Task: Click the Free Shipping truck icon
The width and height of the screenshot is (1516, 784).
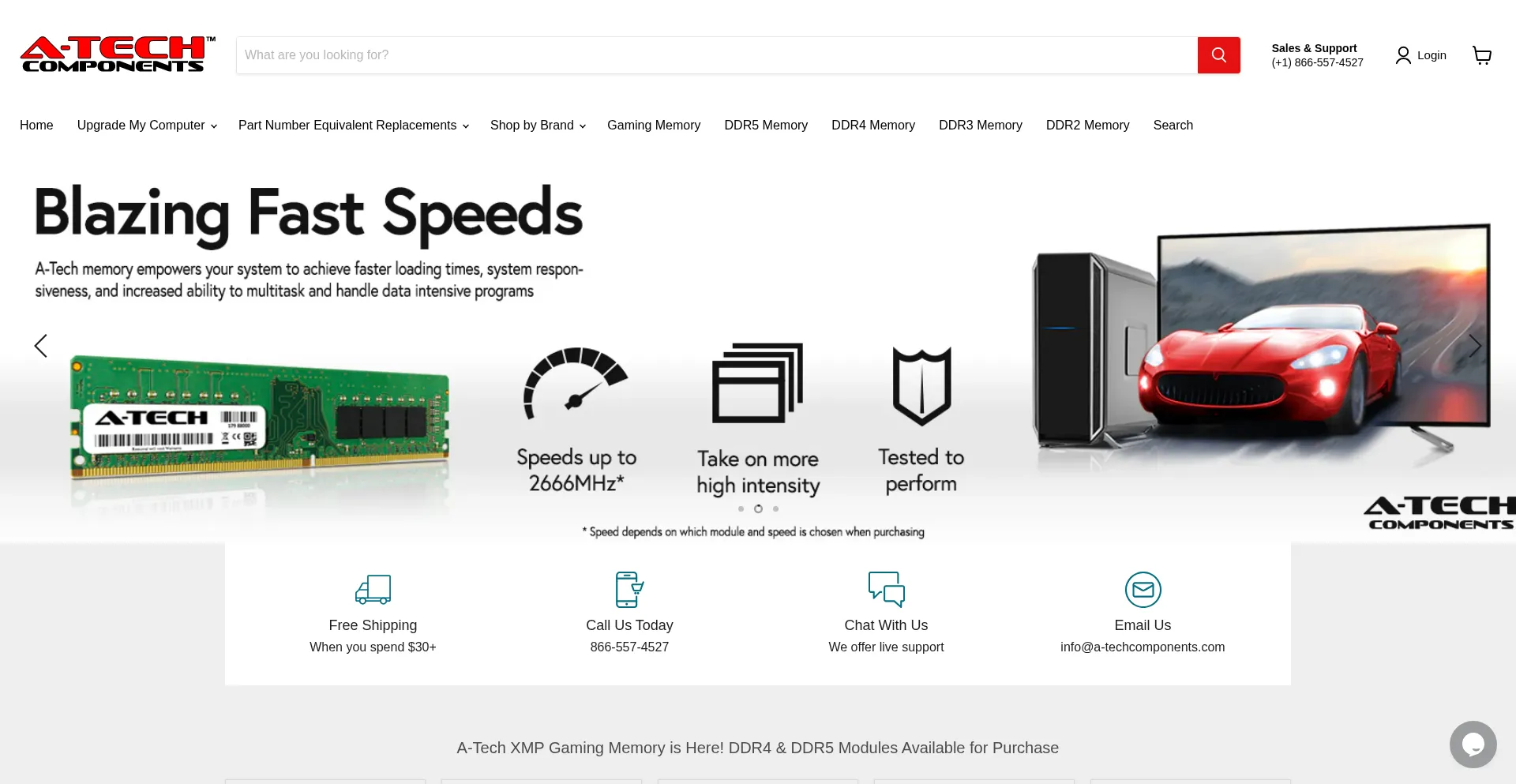Action: pos(373,590)
